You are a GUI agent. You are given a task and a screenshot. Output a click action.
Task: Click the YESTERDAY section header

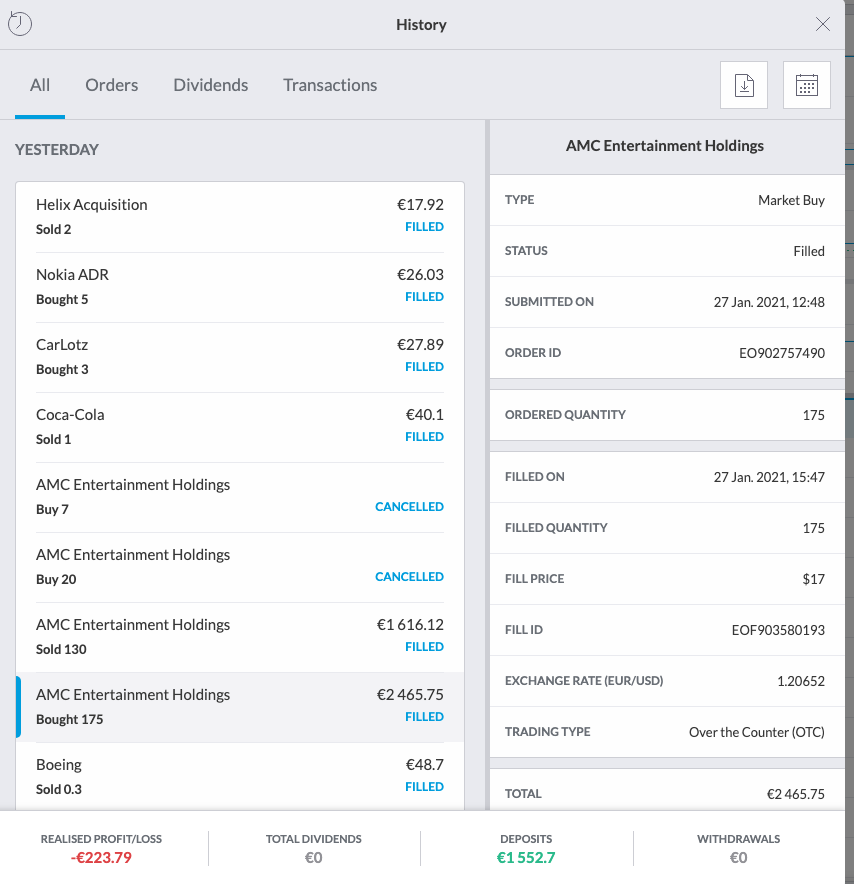coord(57,149)
